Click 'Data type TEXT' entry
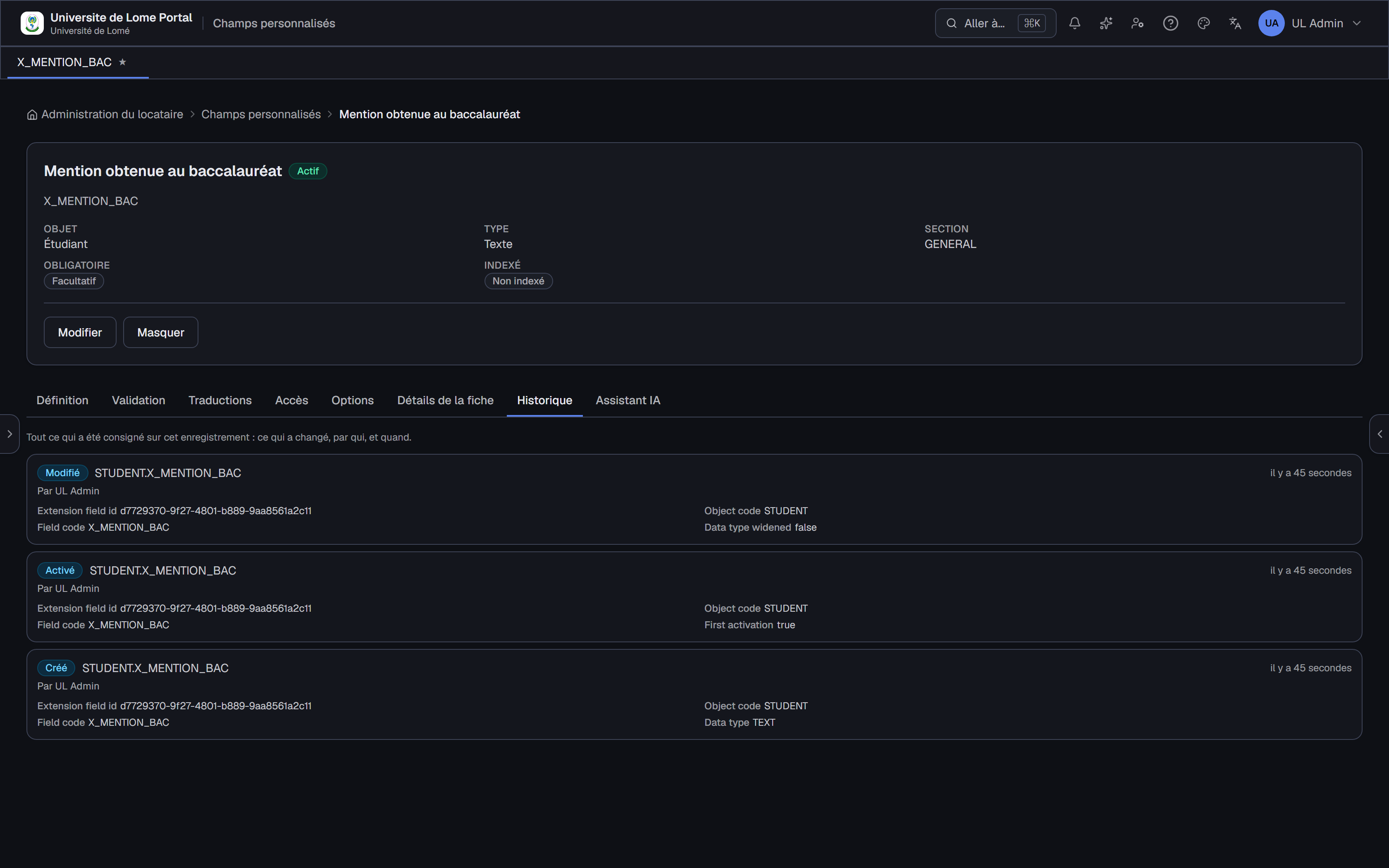1389x868 pixels. (x=740, y=722)
